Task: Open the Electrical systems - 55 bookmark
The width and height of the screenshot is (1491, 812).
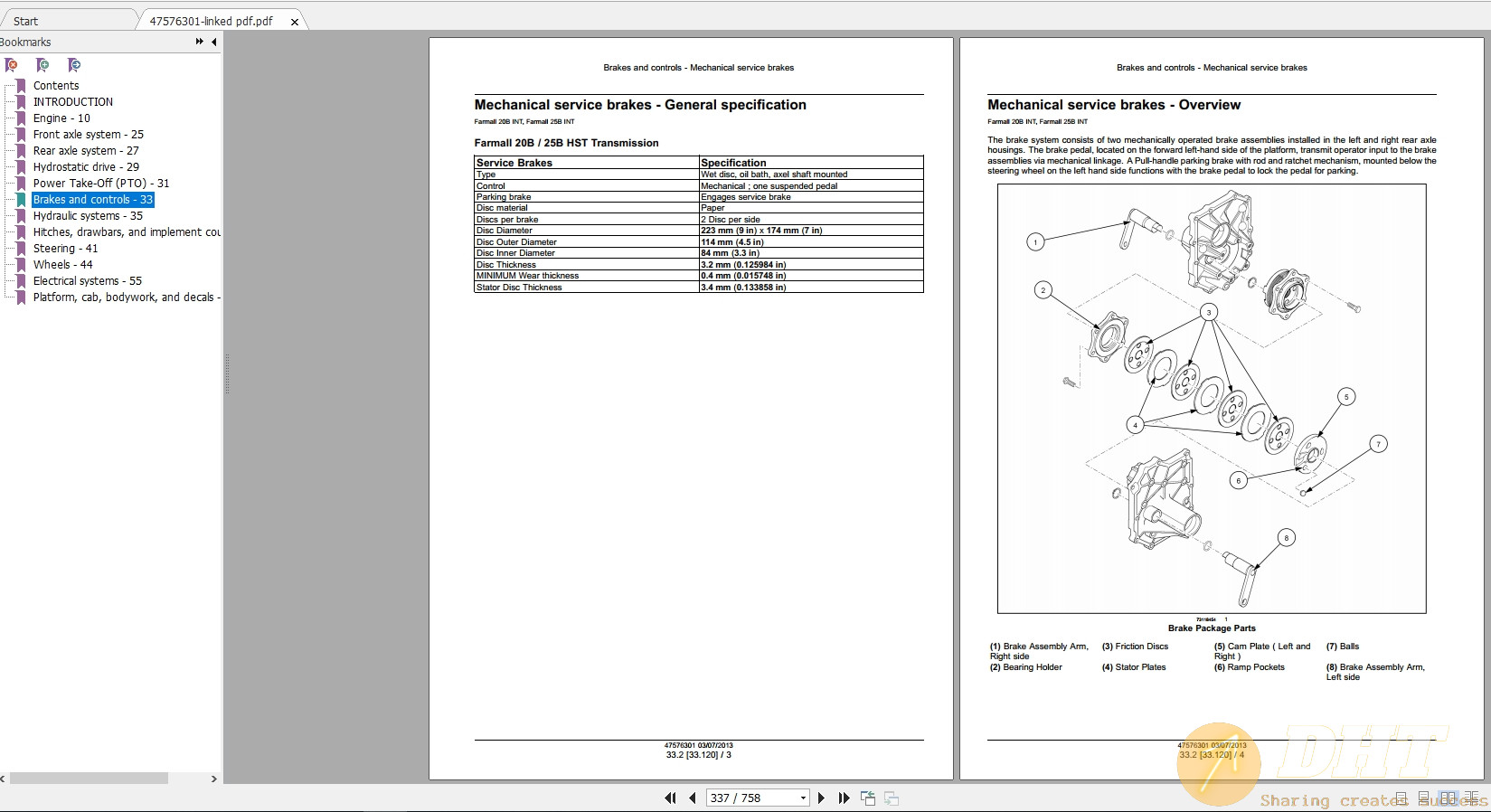Action: click(88, 281)
